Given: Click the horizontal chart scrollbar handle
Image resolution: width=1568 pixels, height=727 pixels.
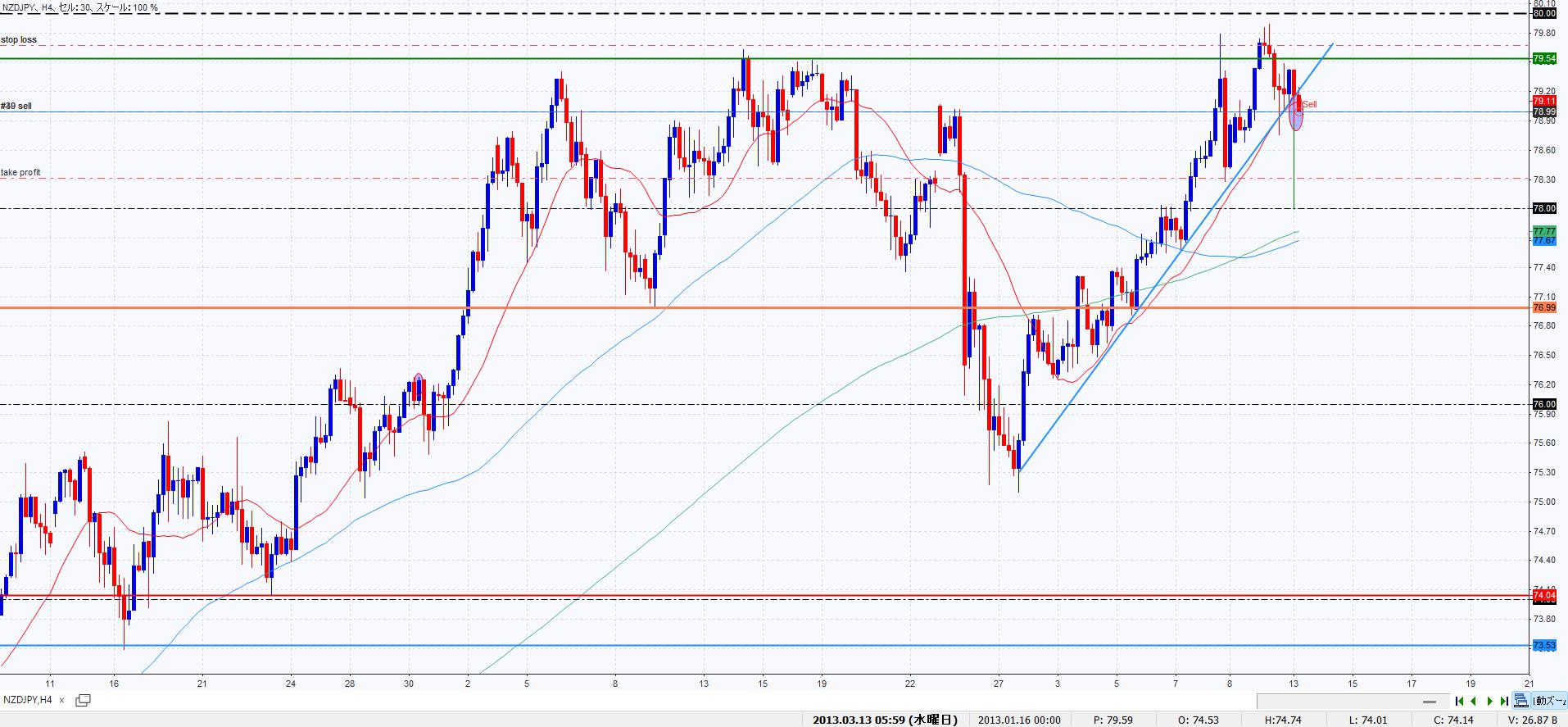Looking at the screenshot, I should click(x=1430, y=702).
